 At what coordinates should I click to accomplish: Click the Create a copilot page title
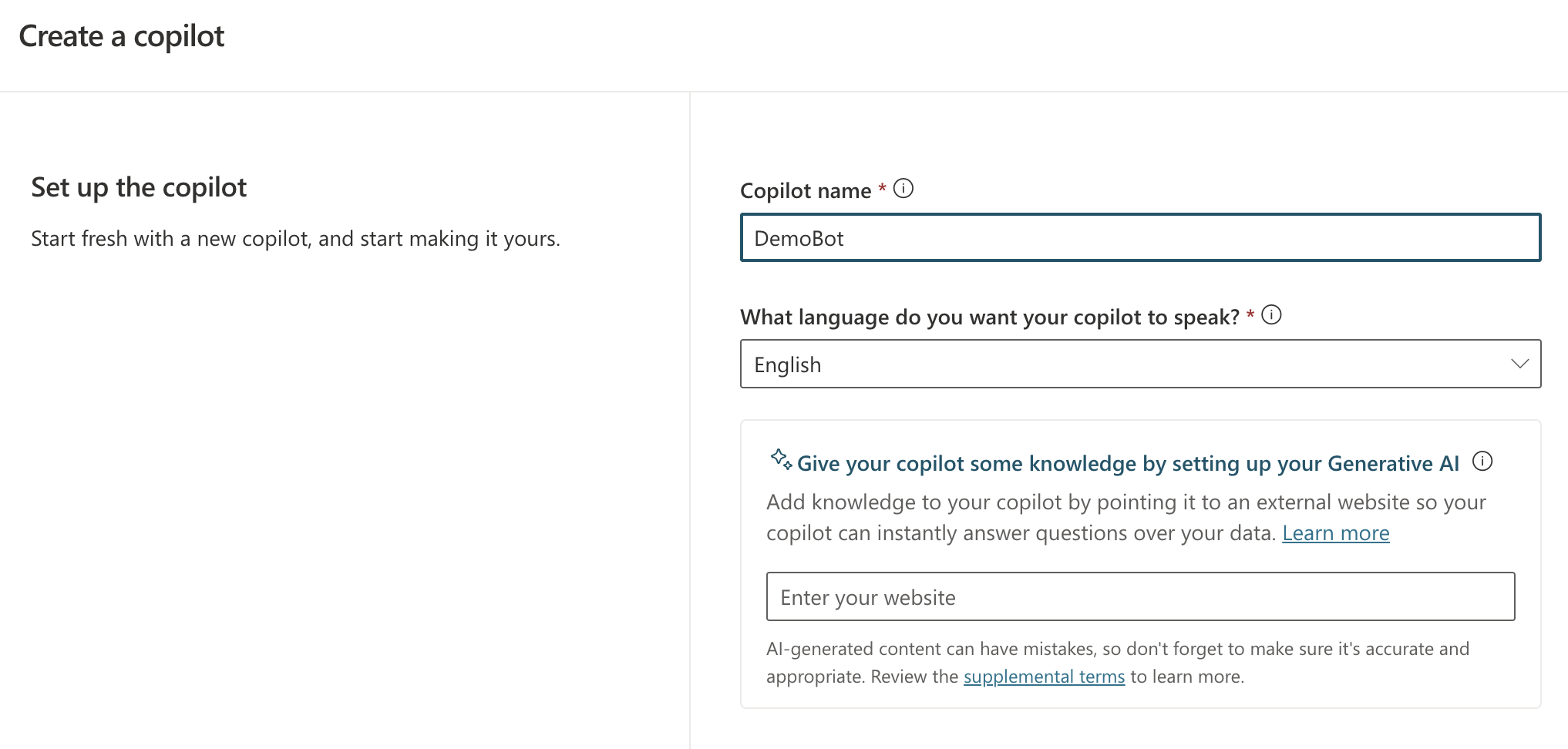[122, 36]
